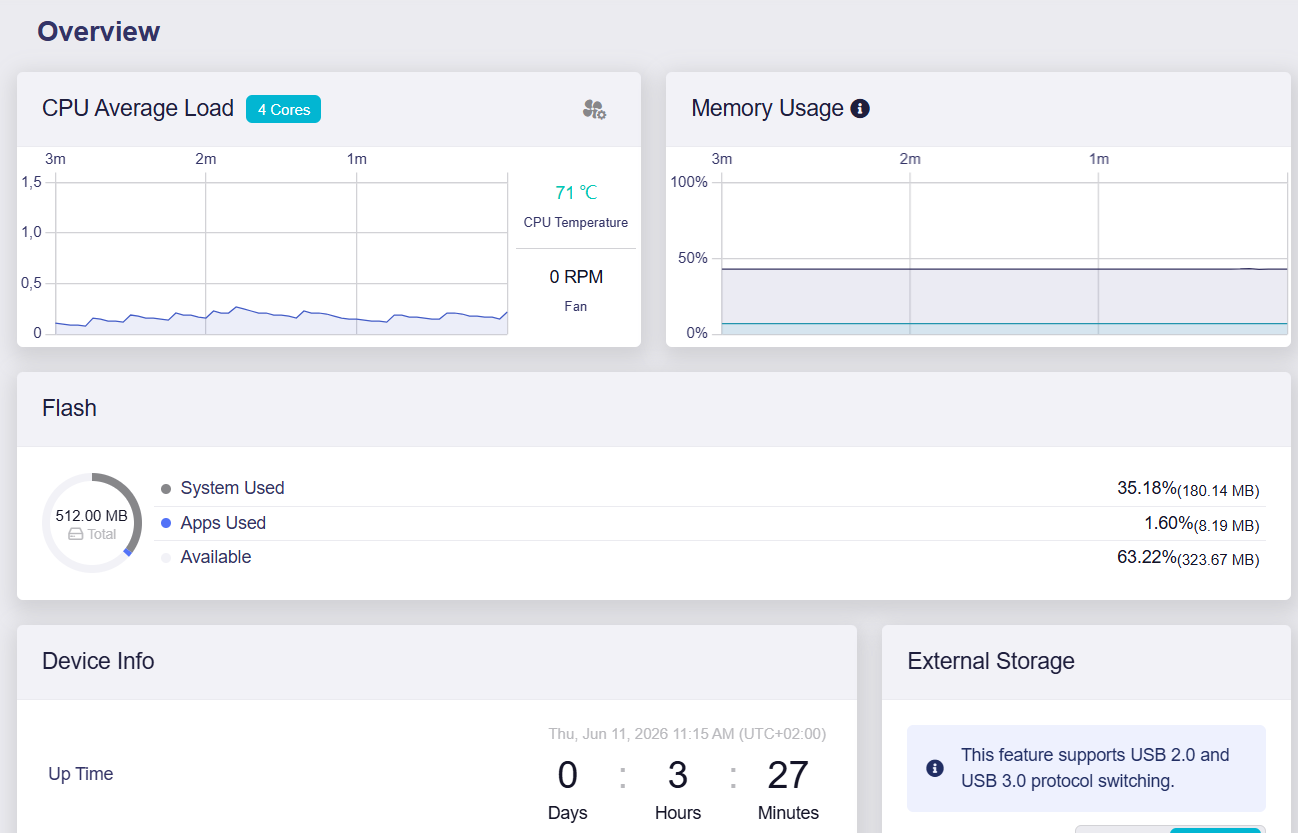The height and width of the screenshot is (833, 1298).
Task: Click the info icon in External Storage notice
Action: pos(935,768)
